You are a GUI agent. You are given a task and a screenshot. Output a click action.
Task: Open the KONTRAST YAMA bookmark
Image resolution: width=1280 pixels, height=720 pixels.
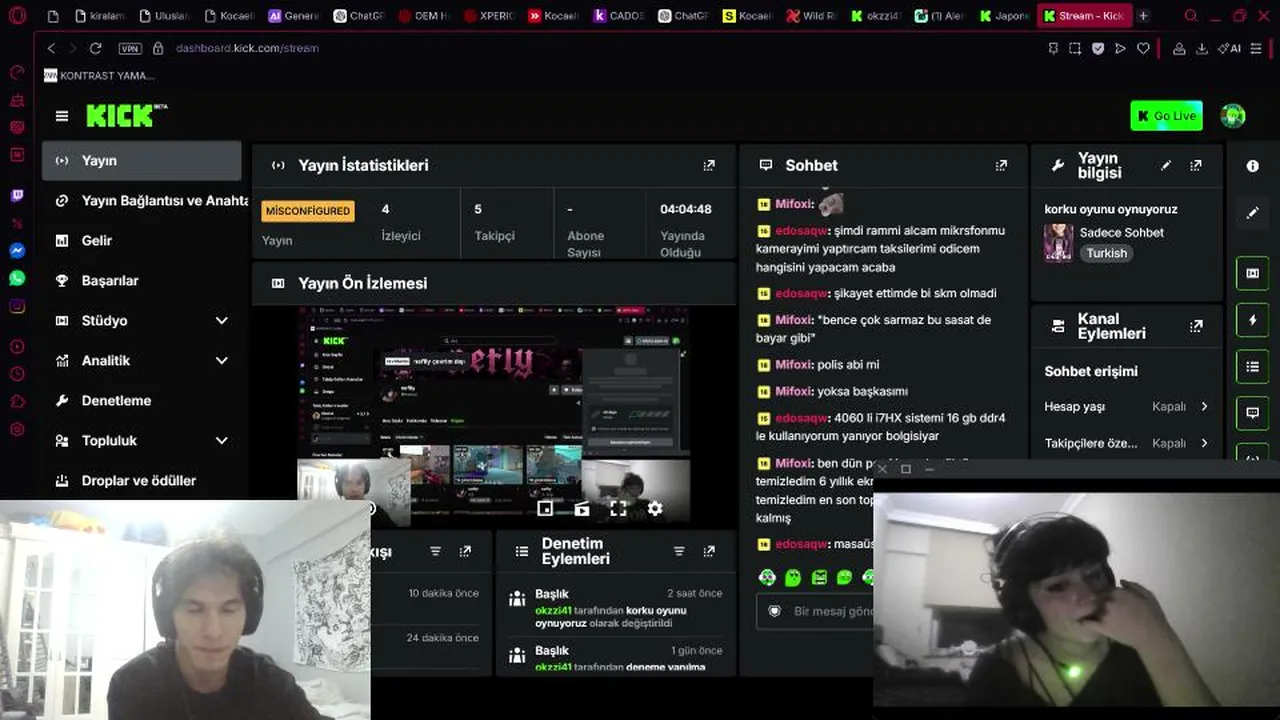pos(100,76)
